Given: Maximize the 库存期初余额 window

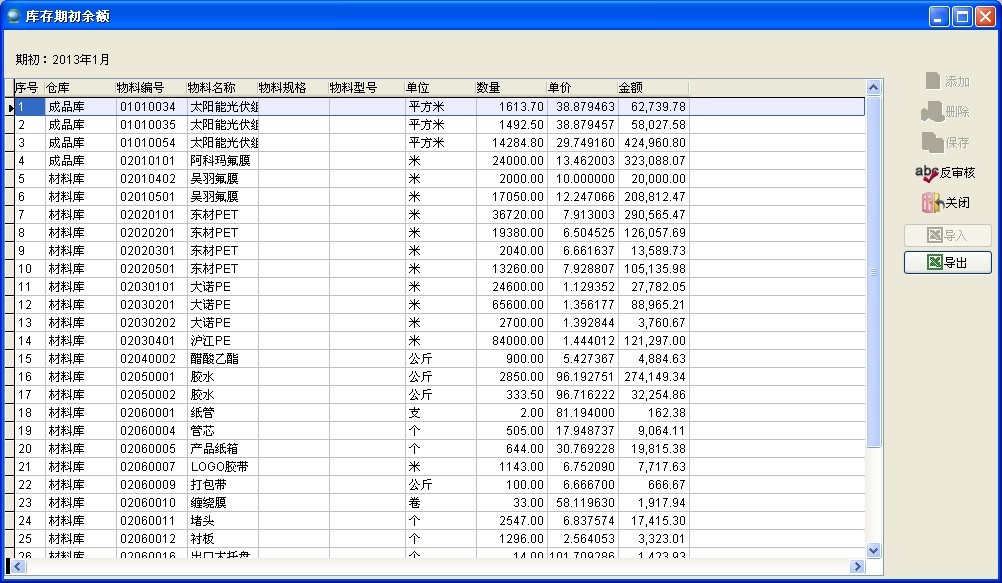Looking at the screenshot, I should [x=961, y=16].
